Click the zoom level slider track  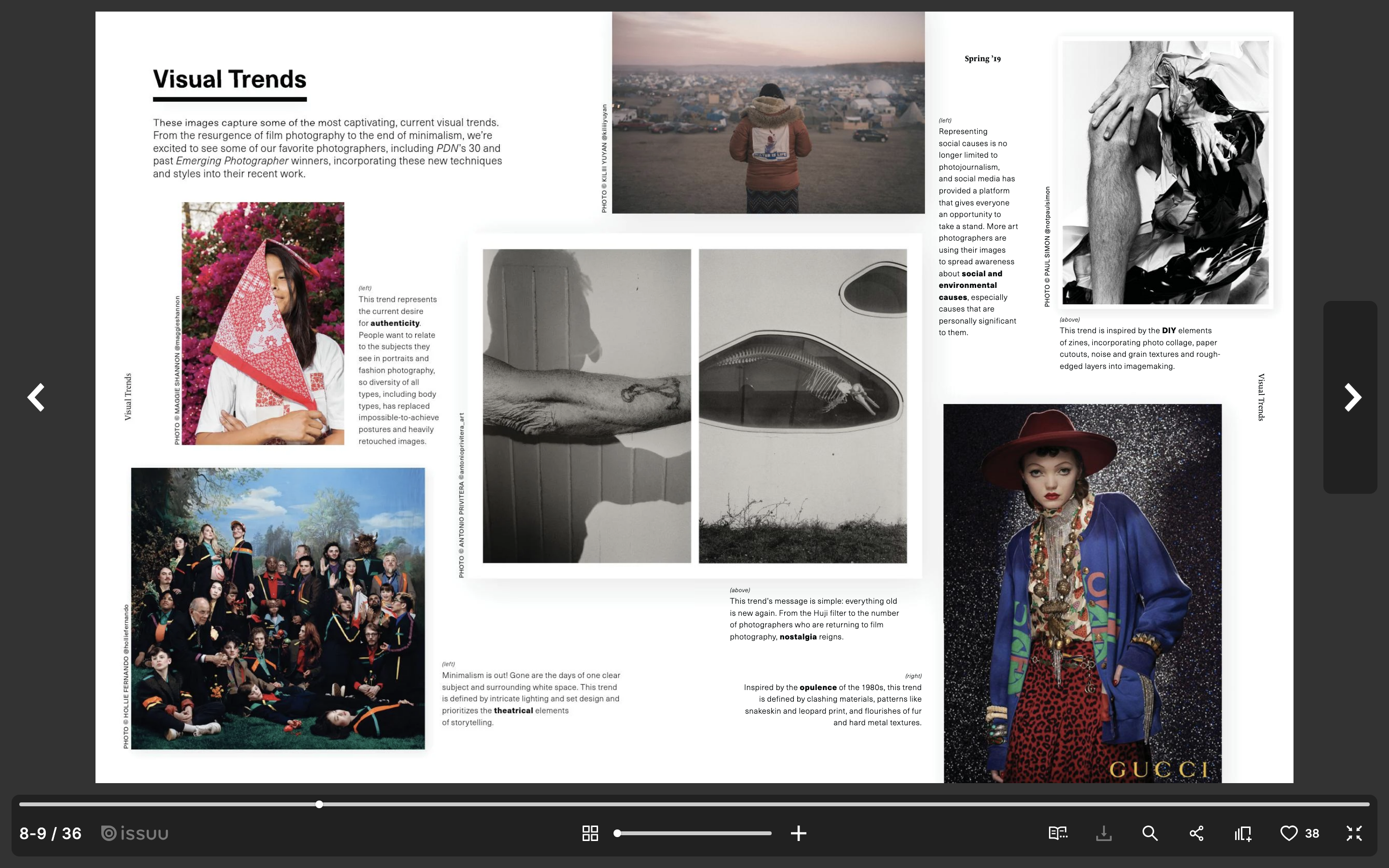694,833
